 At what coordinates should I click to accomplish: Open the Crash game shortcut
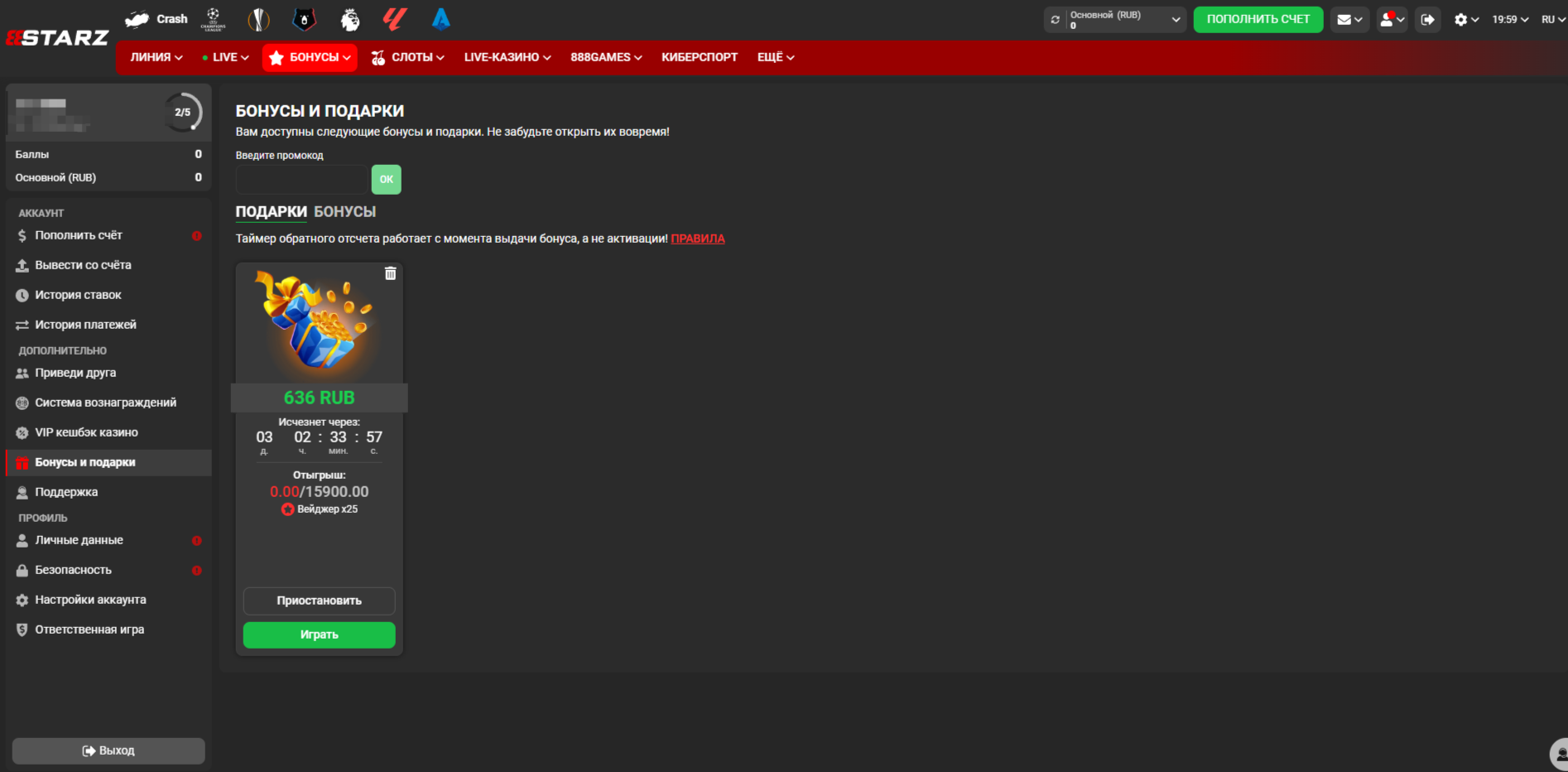point(156,19)
